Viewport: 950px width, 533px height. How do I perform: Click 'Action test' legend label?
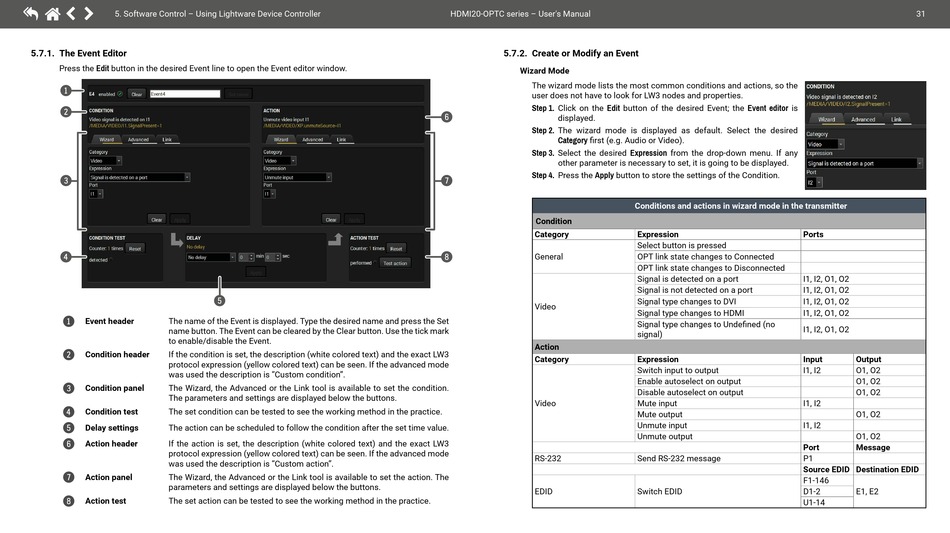[x=105, y=501]
